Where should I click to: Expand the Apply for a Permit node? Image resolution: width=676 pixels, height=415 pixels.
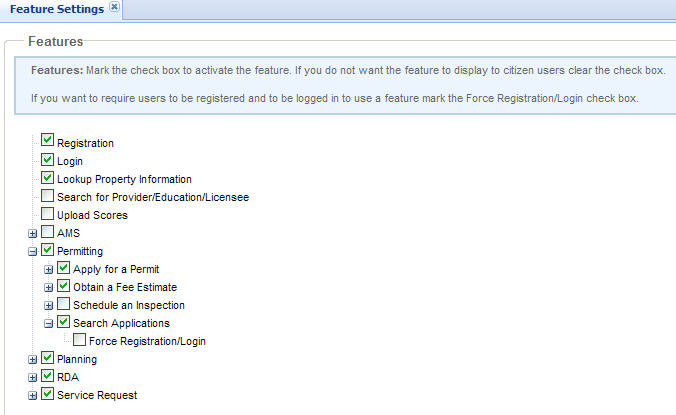pyautogui.click(x=49, y=269)
